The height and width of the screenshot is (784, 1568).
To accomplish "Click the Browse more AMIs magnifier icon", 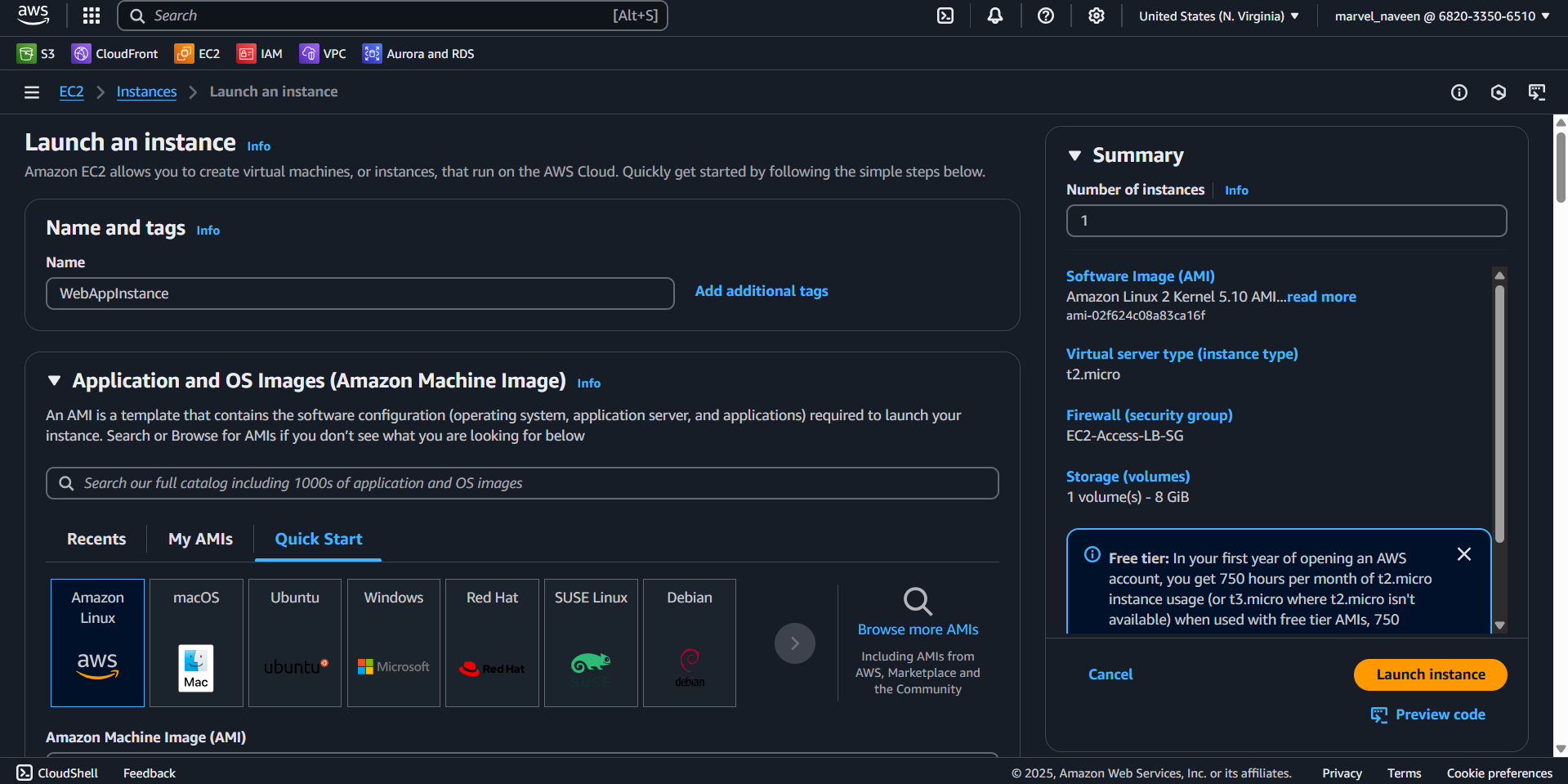I will (918, 601).
